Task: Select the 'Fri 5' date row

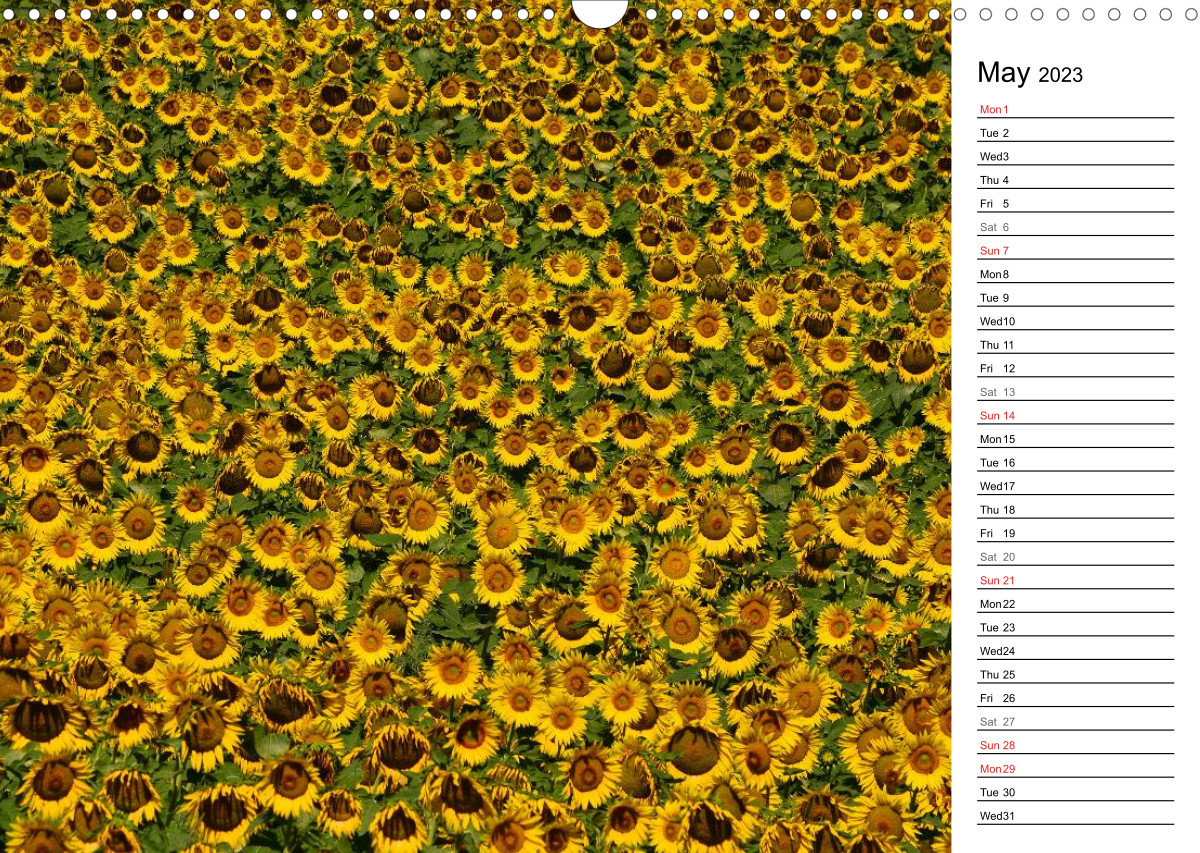Action: tap(1075, 201)
